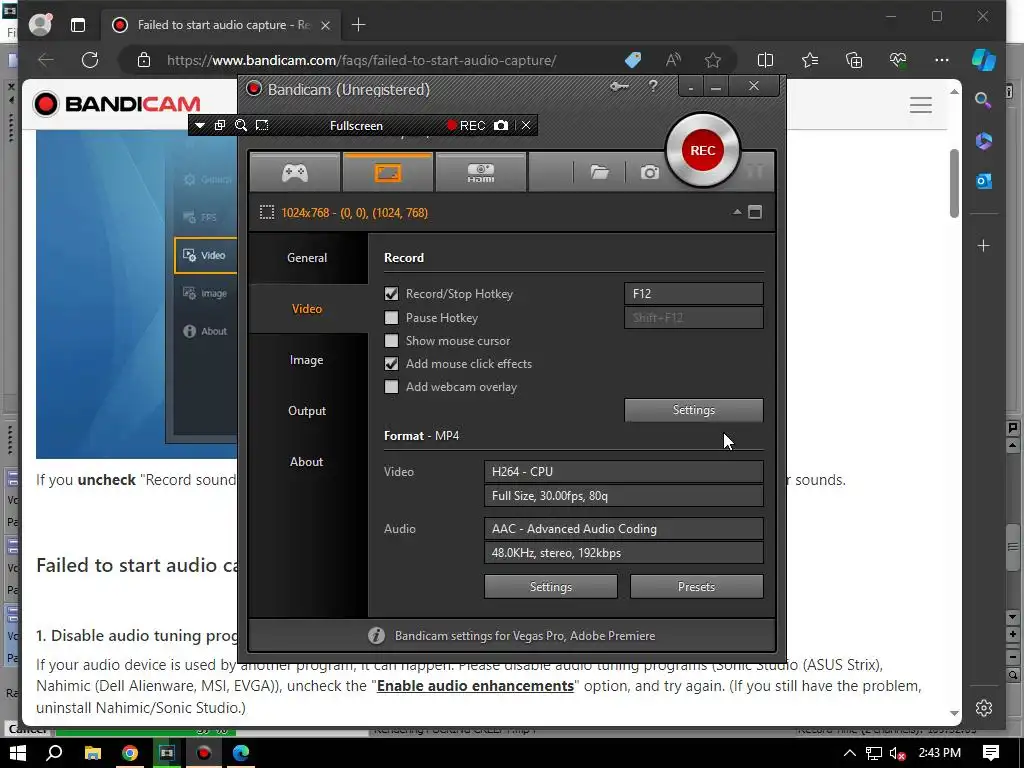Click the Record/Stop hotkey F12 field
This screenshot has height=768, width=1024.
tap(694, 294)
